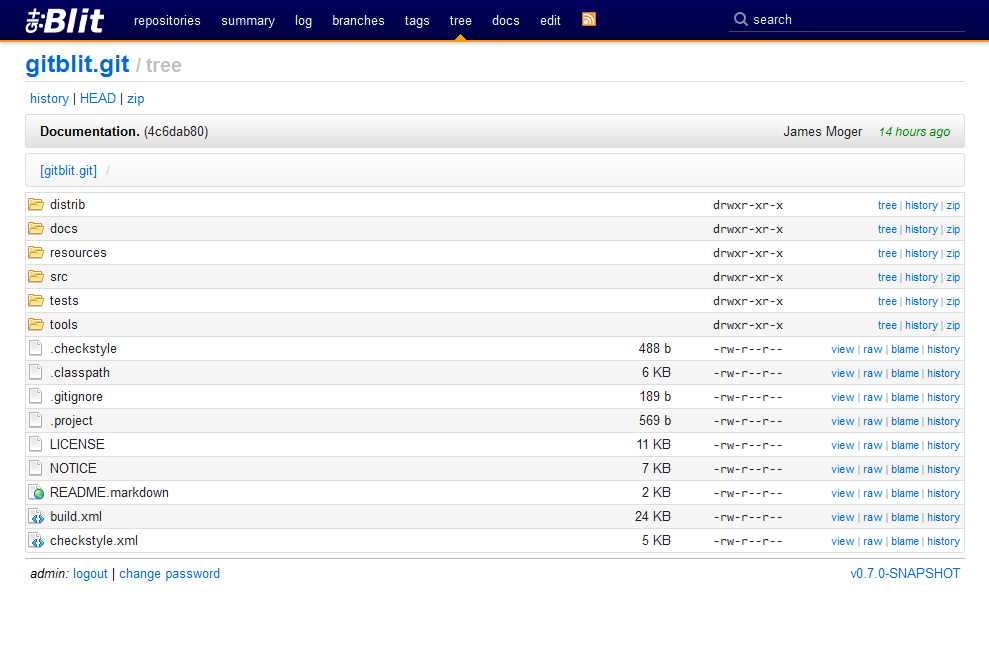This screenshot has height=652, width=989.
Task: Click the docs folder icon
Action: pos(36,228)
